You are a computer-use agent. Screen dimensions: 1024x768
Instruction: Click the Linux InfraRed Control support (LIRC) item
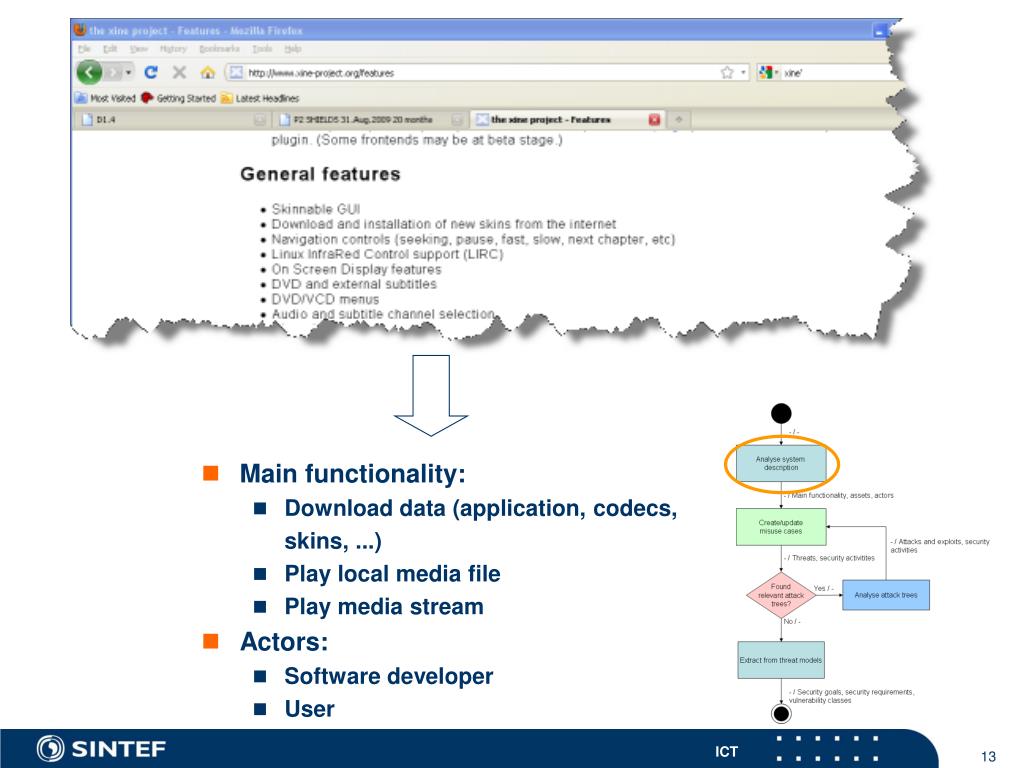(x=387, y=254)
